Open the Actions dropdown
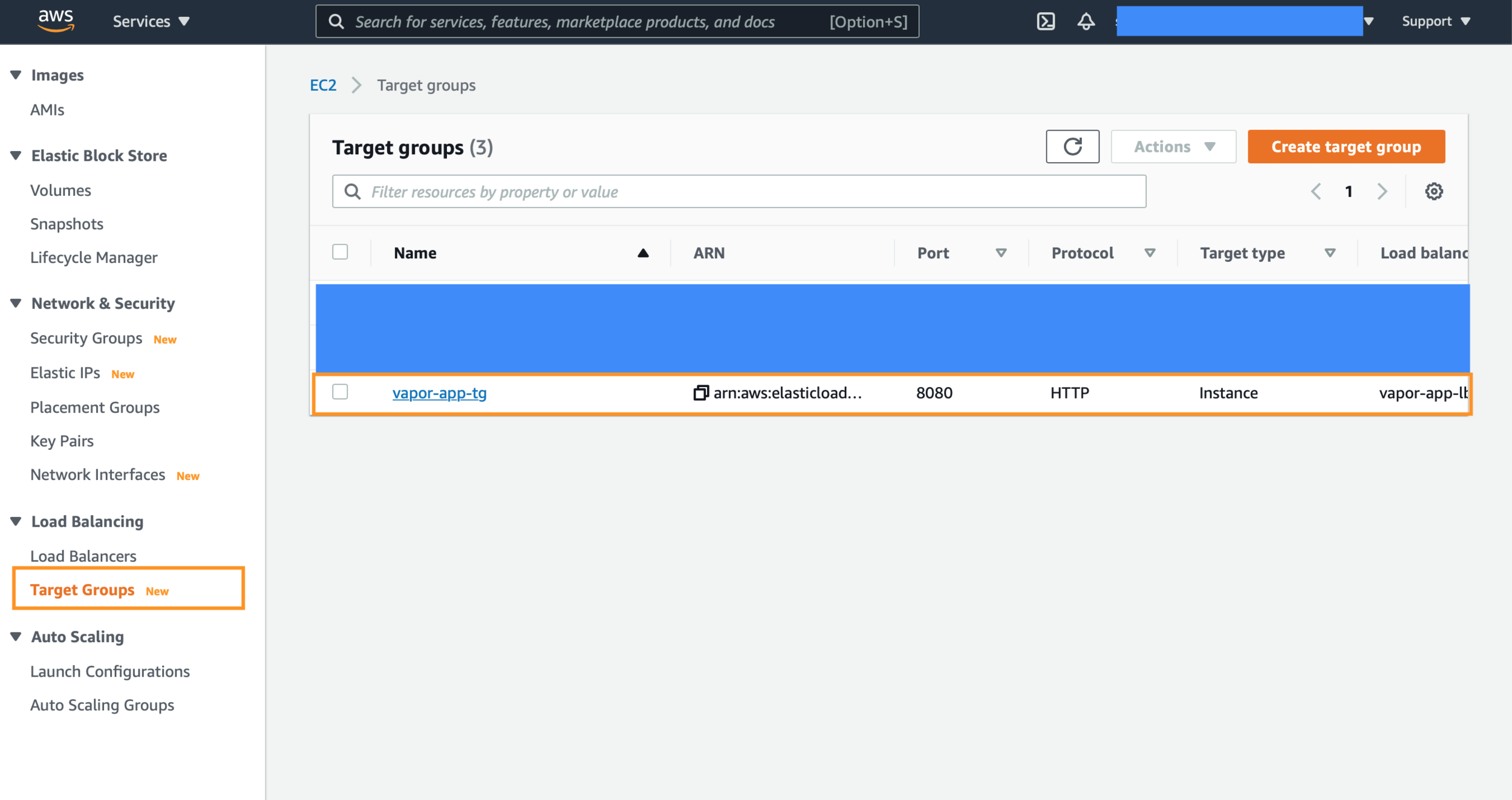This screenshot has height=800, width=1512. [x=1173, y=146]
